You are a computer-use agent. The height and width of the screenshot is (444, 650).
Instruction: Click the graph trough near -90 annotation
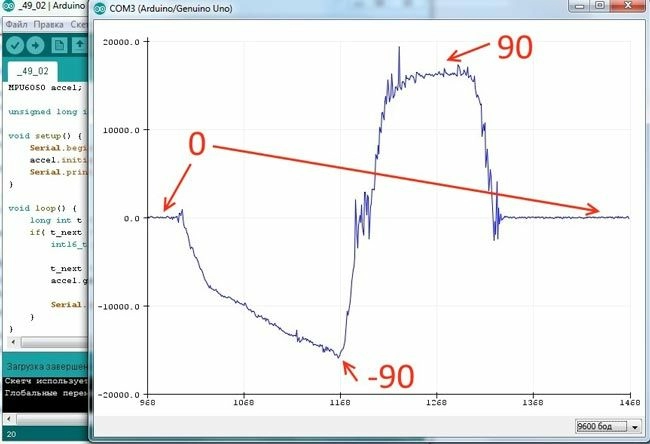(x=339, y=357)
